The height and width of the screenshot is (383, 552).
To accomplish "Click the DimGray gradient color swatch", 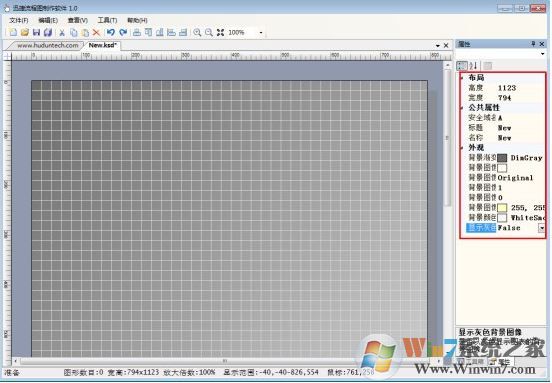I will point(502,158).
